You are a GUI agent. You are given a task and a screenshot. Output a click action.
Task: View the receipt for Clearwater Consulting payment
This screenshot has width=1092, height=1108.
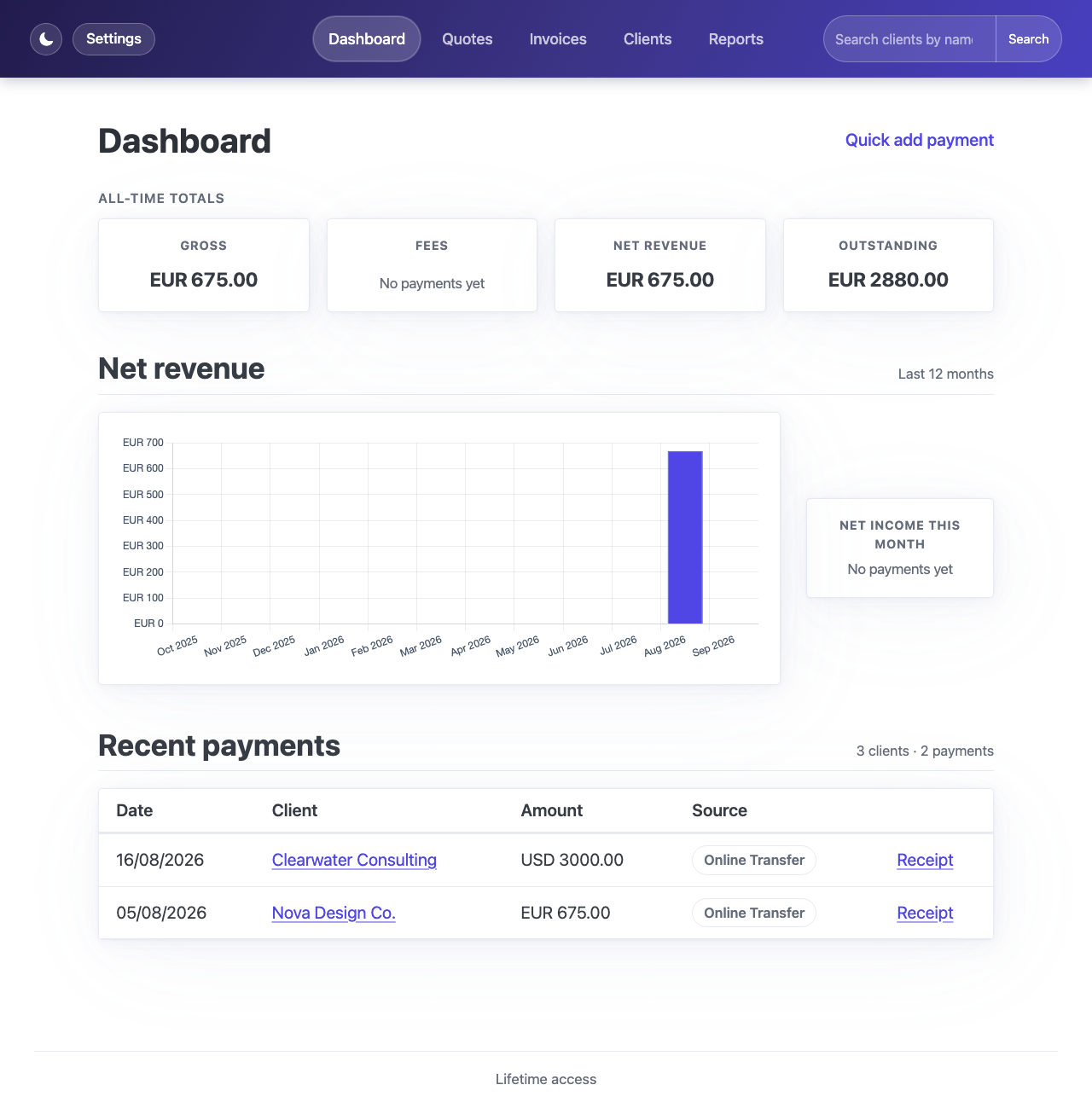click(925, 860)
